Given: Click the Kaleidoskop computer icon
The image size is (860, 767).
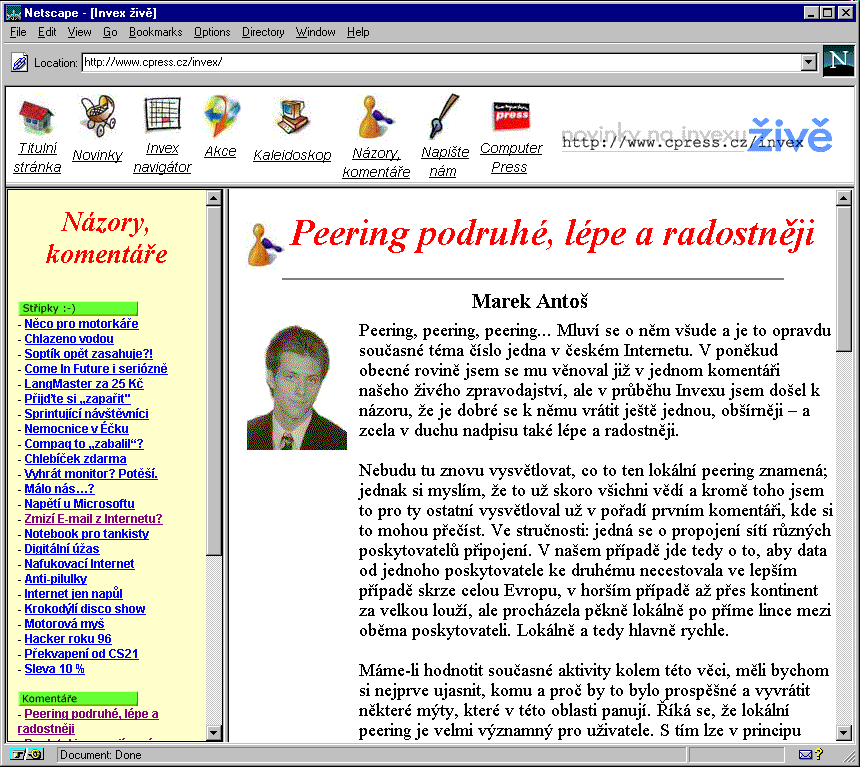Looking at the screenshot, I should [292, 116].
